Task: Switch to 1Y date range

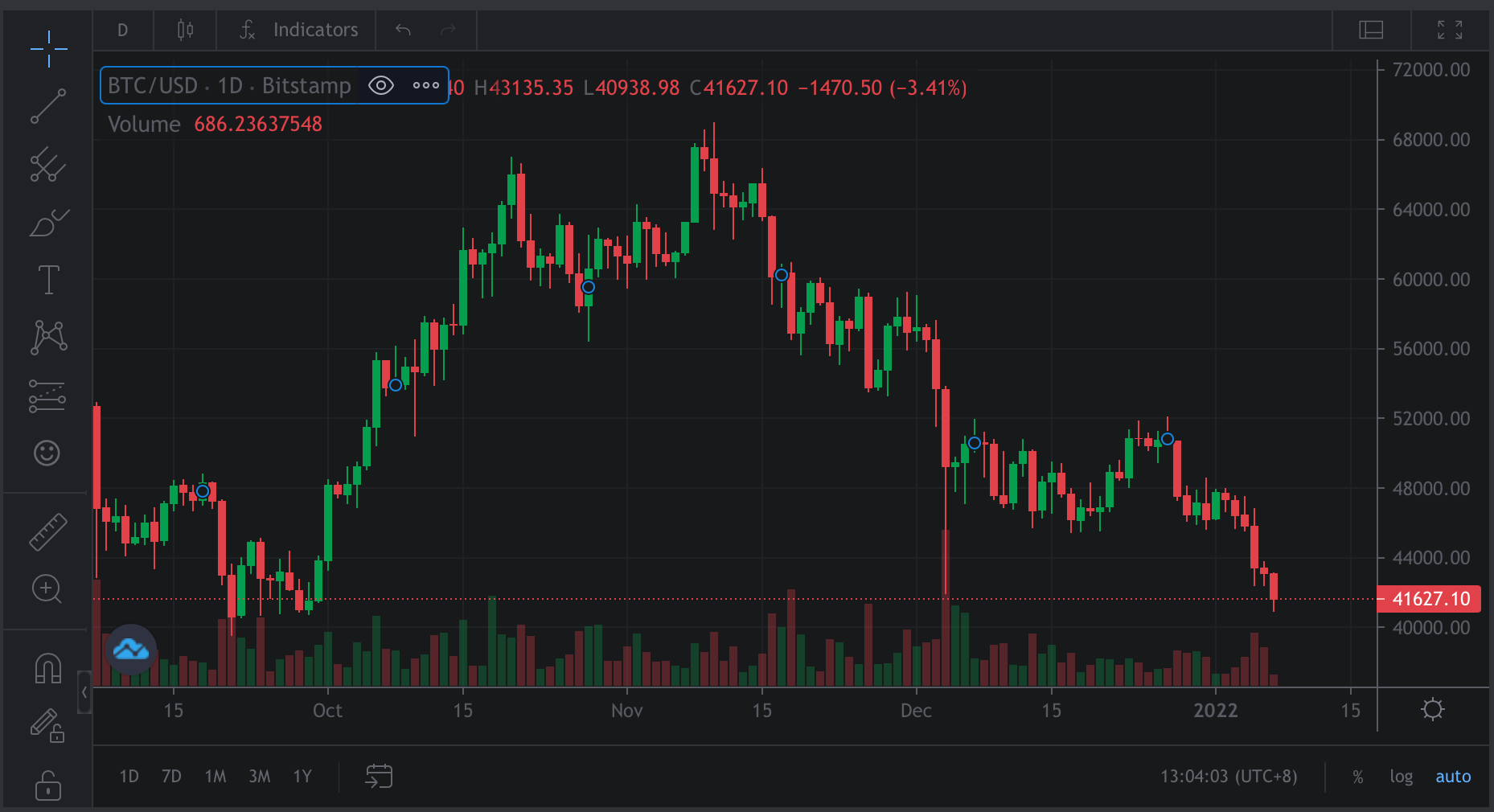Action: pos(302,777)
